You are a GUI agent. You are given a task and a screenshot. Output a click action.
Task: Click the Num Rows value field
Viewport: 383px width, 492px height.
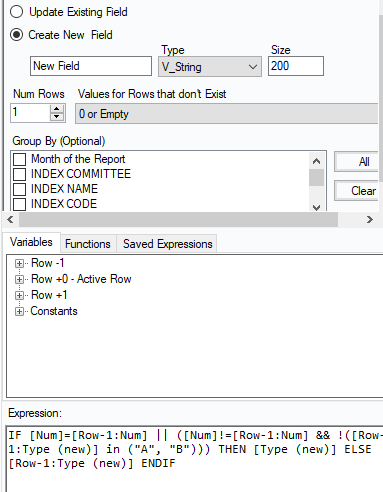click(x=30, y=113)
